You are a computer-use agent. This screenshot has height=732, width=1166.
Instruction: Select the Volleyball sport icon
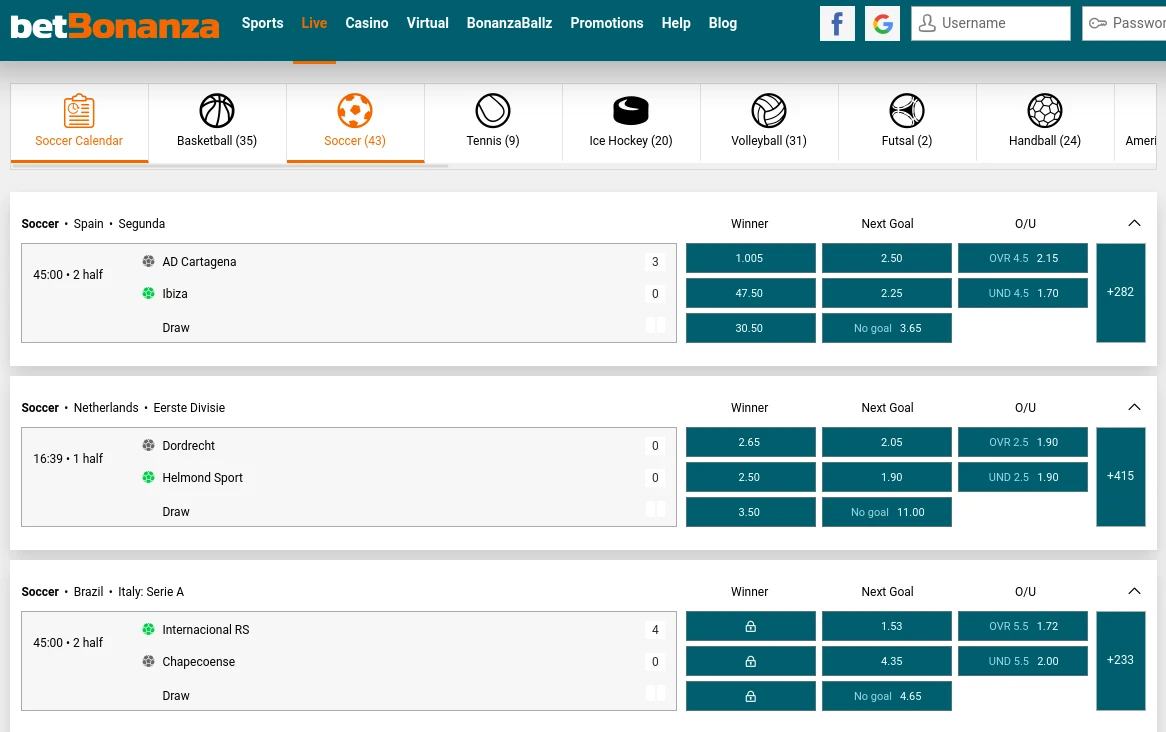click(769, 111)
